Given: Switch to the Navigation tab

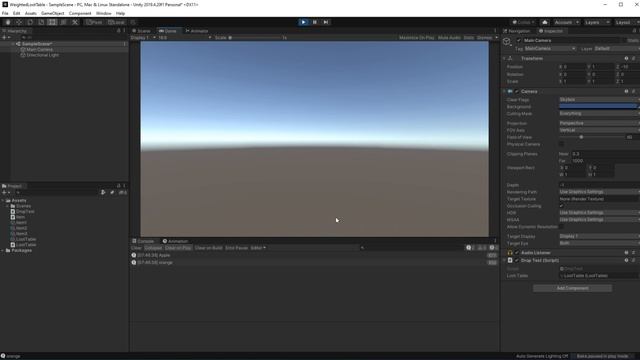Looking at the screenshot, I should 517,31.
